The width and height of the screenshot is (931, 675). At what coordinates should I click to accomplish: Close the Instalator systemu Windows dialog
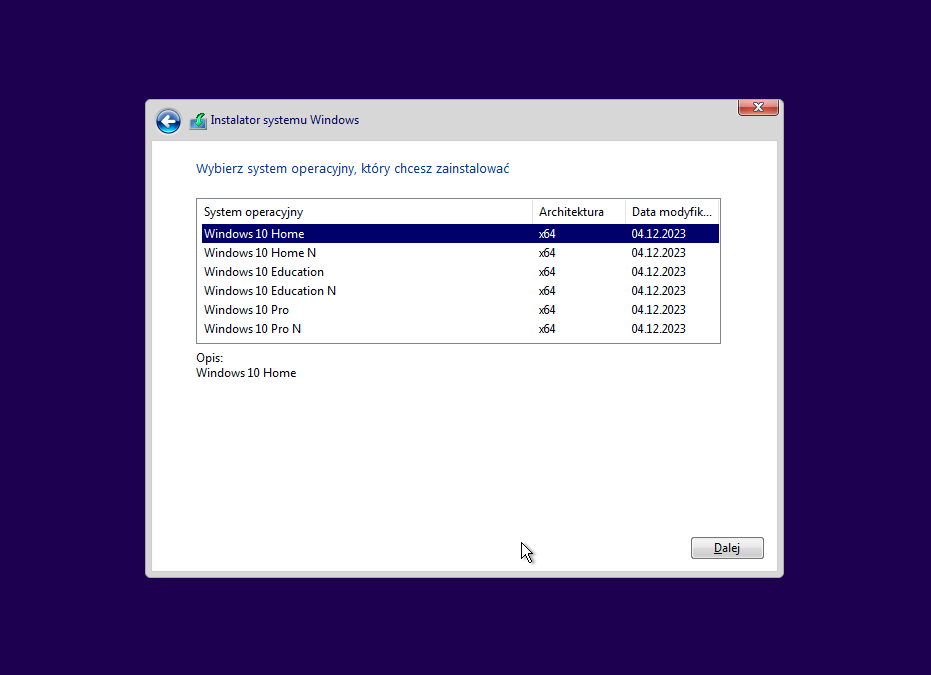(x=758, y=107)
